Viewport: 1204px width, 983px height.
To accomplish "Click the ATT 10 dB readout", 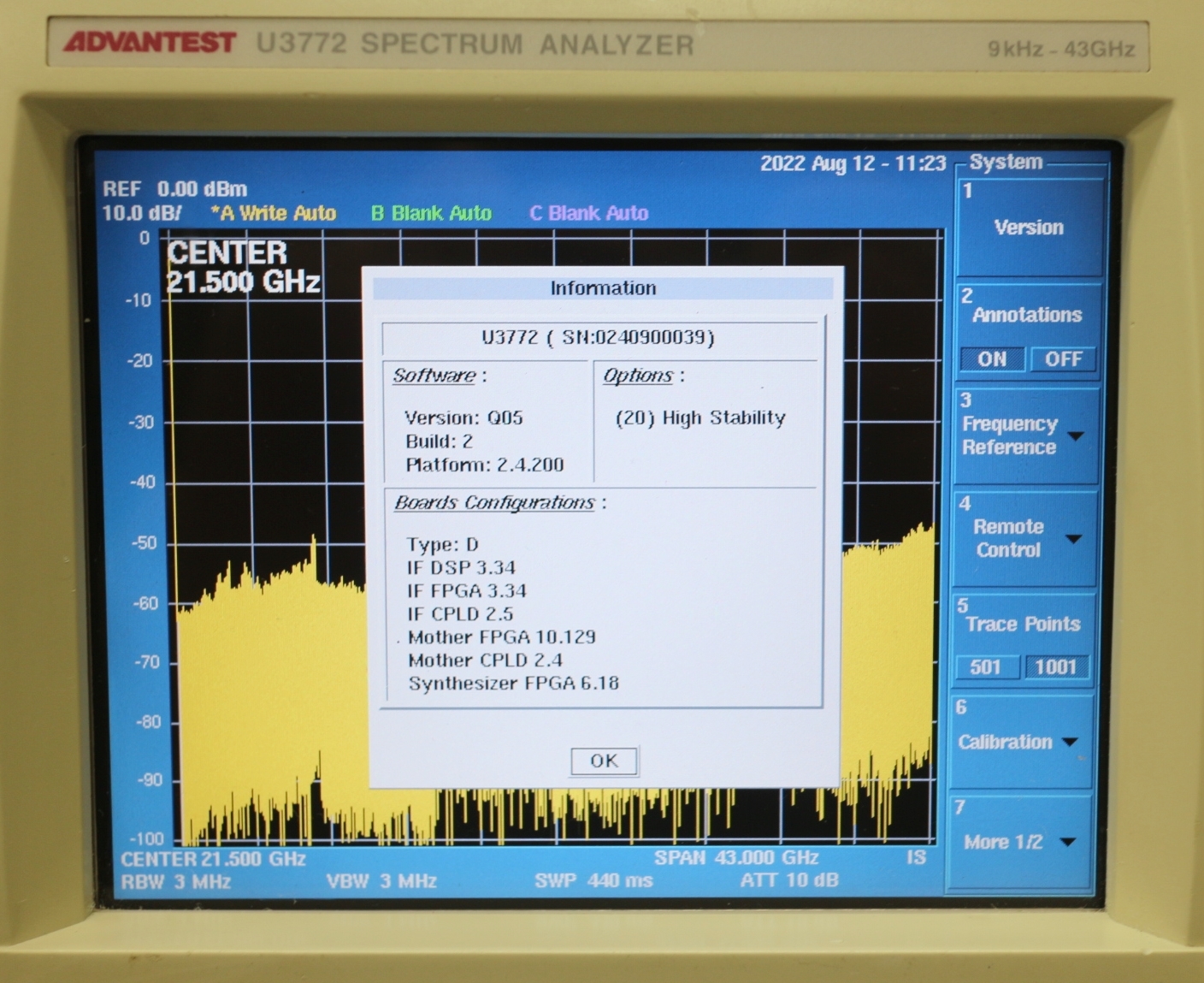I will point(789,879).
